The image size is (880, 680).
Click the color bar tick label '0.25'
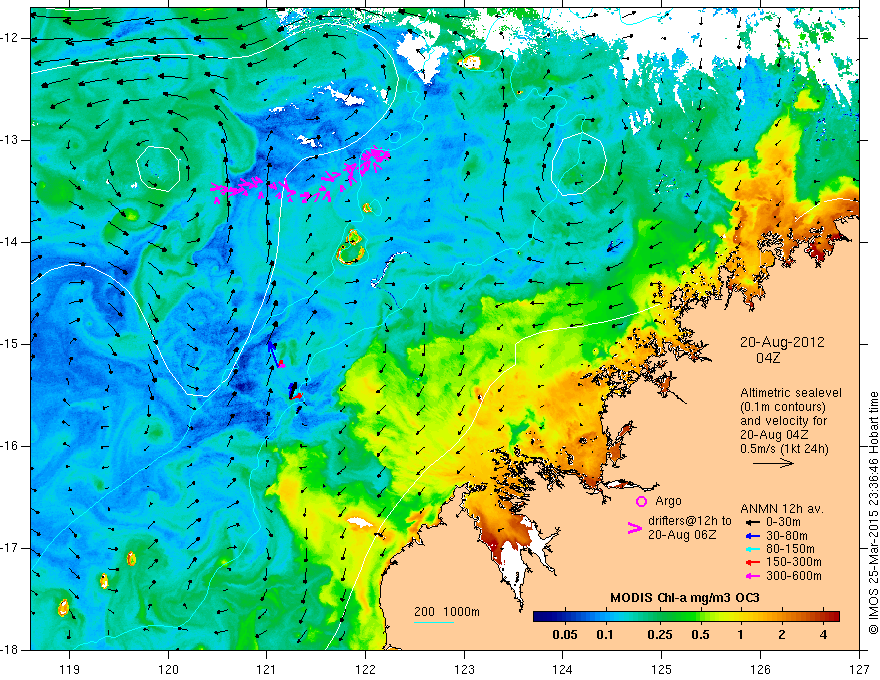pyautogui.click(x=659, y=635)
